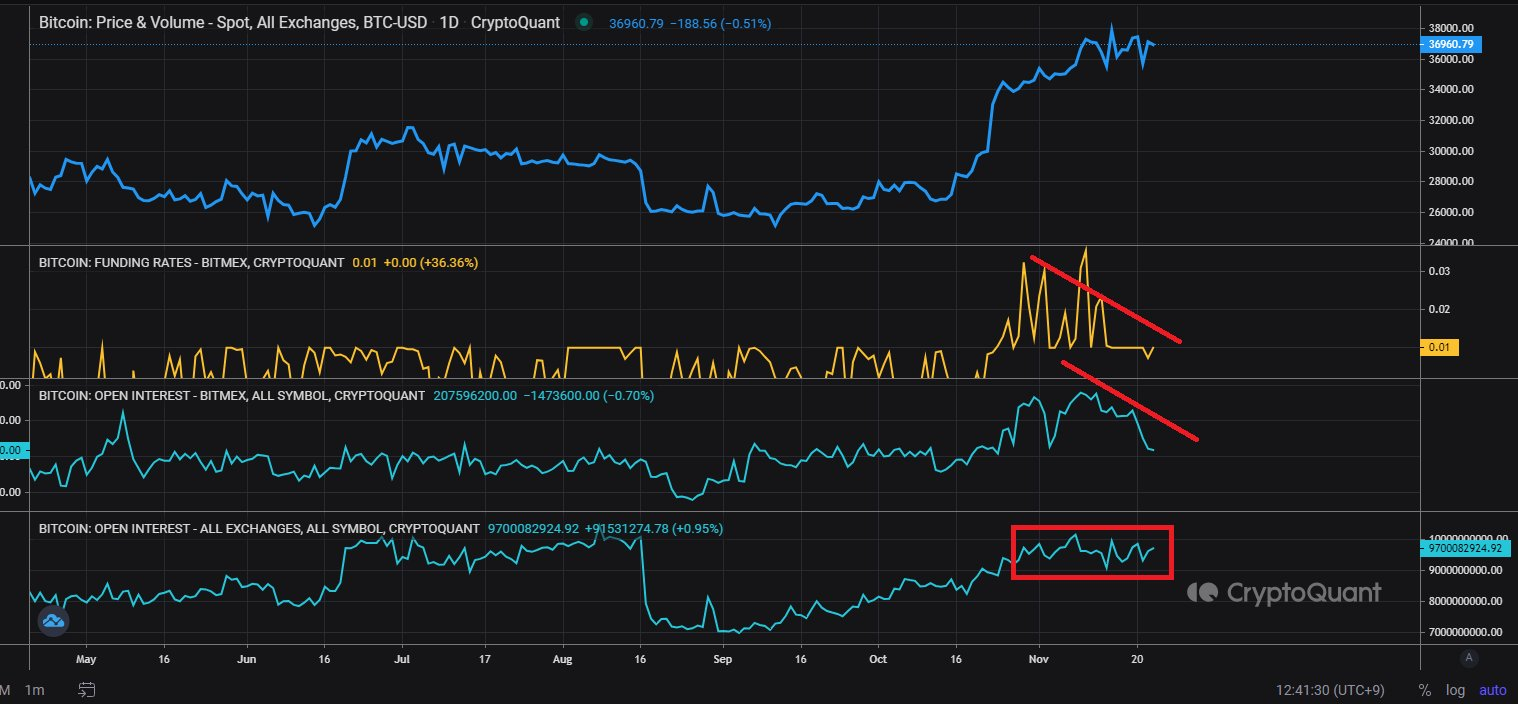
Task: Open the 1D timeframe selector
Action: 452,22
